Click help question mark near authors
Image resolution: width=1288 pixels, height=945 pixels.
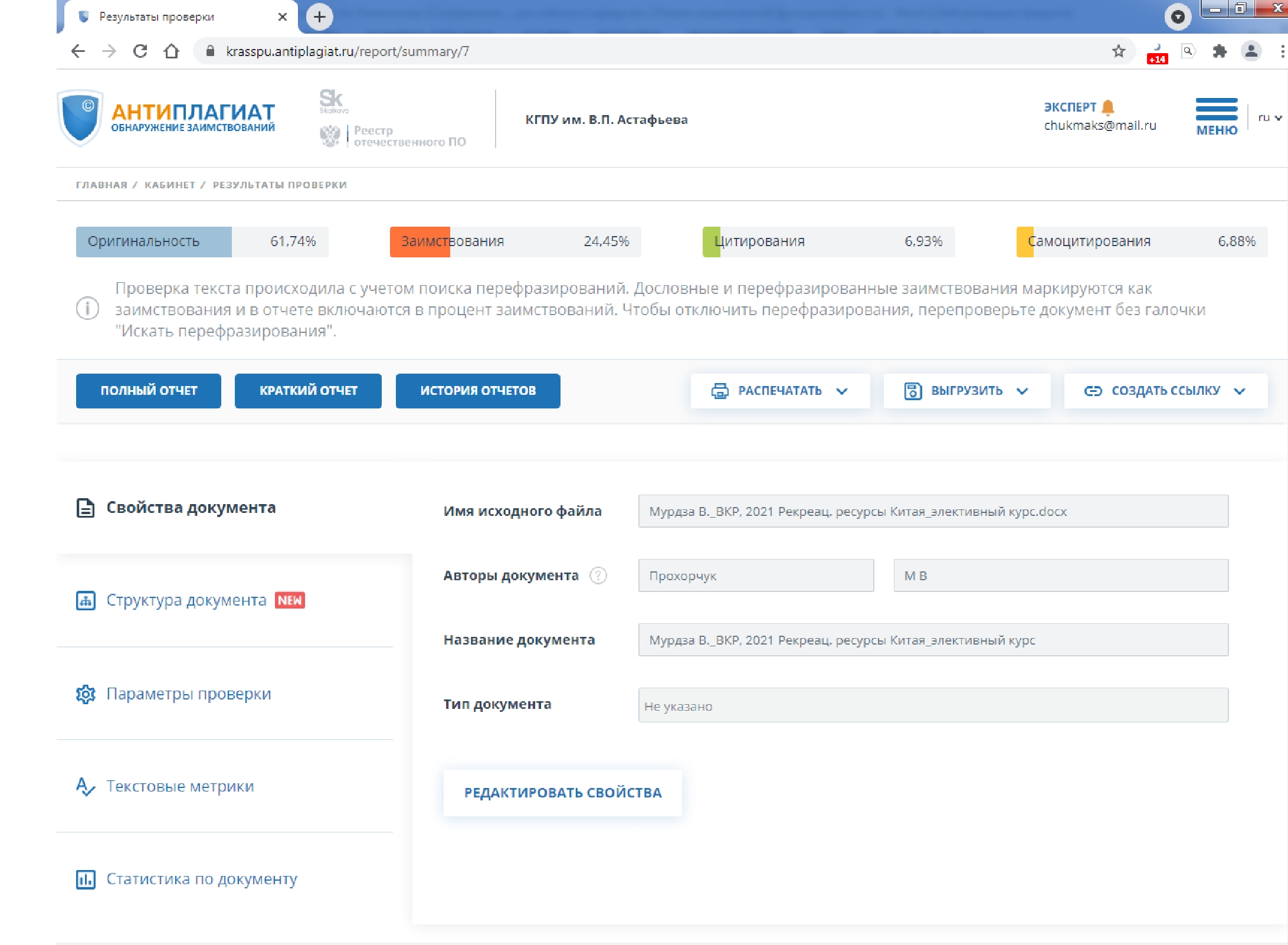[x=598, y=575]
